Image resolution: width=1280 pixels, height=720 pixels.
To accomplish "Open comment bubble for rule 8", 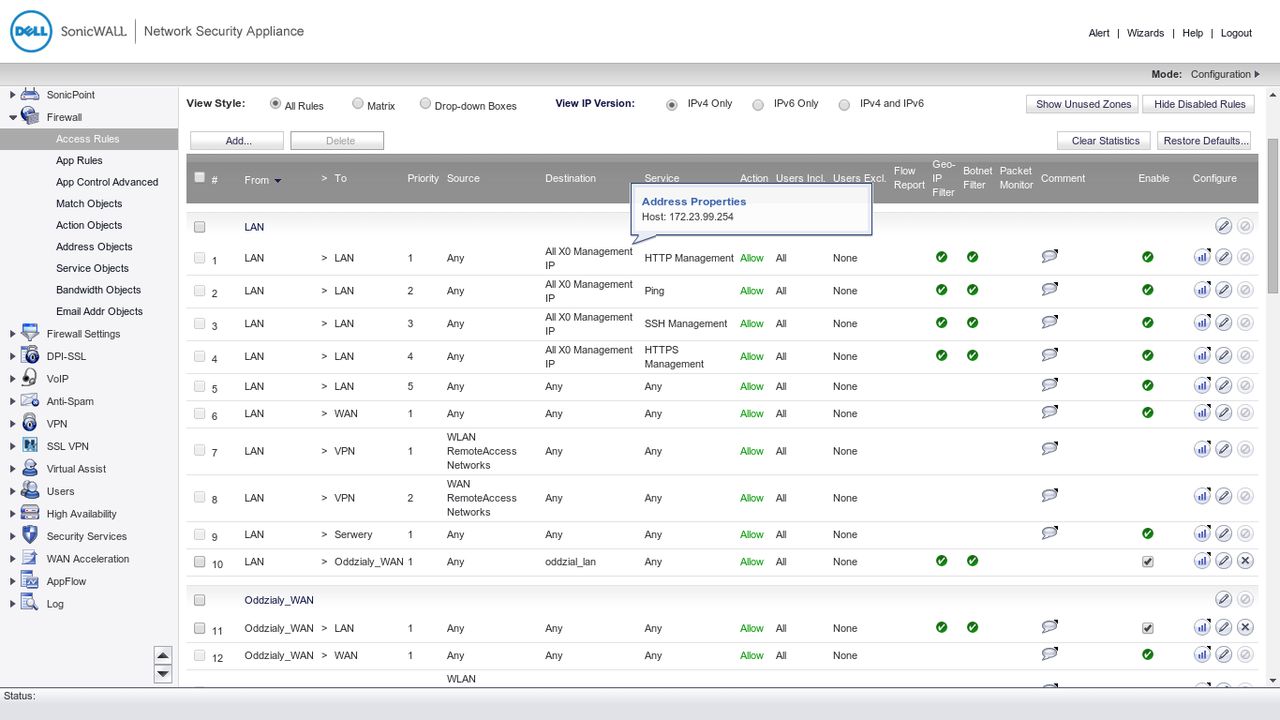I will pos(1049,496).
